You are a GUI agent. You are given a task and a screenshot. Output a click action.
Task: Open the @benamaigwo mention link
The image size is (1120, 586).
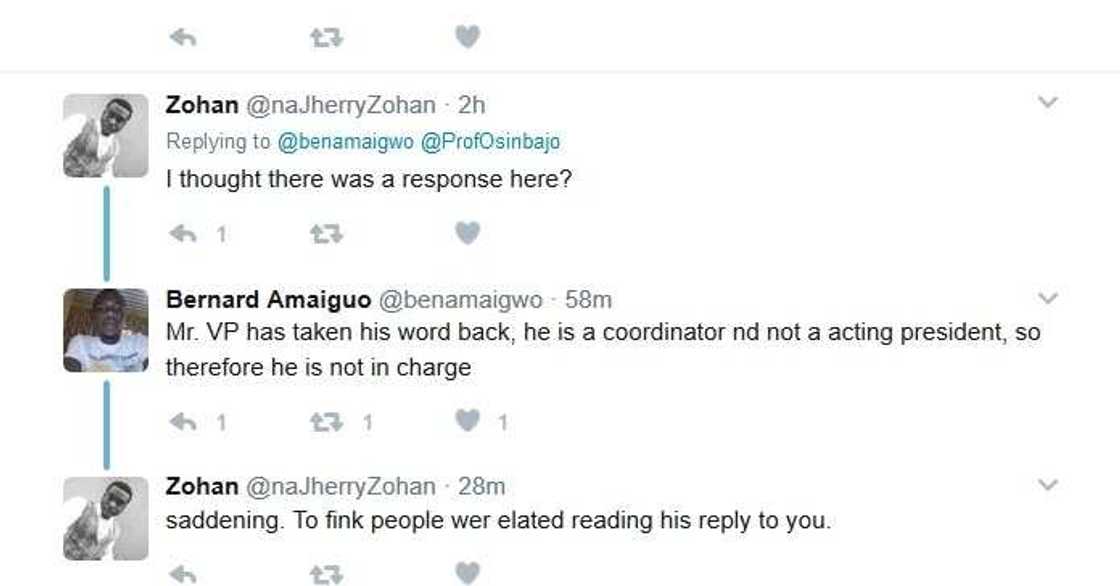click(x=345, y=142)
